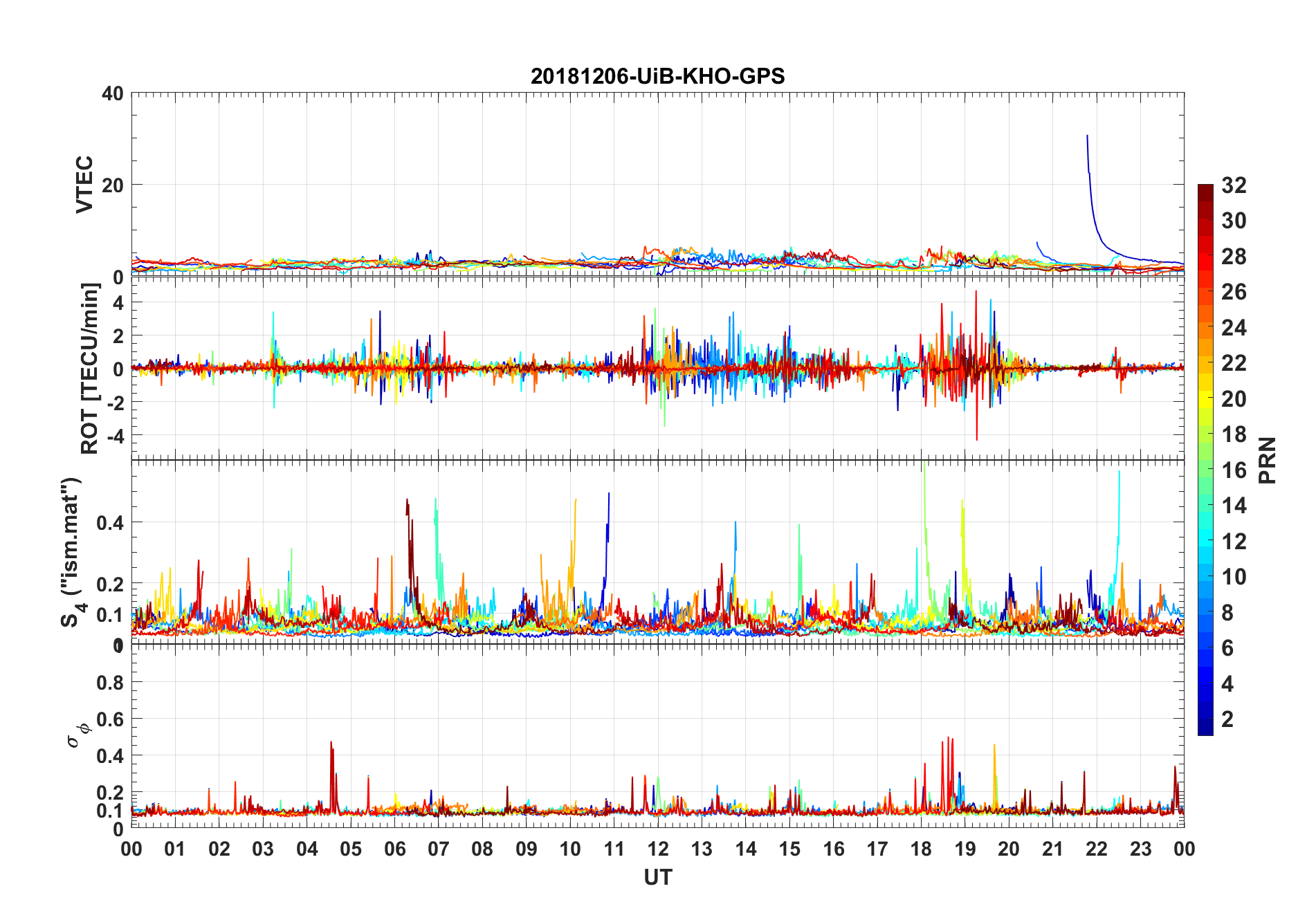Click the S4 axis label
Image resolution: width=1316 pixels, height=920 pixels.
pyautogui.click(x=72, y=551)
